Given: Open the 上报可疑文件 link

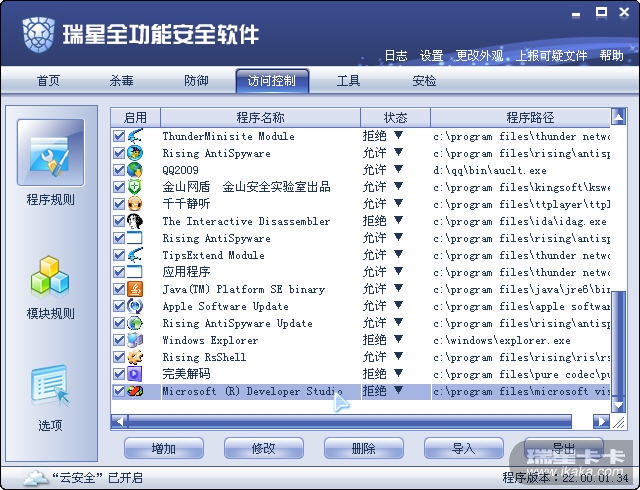Looking at the screenshot, I should (x=551, y=55).
